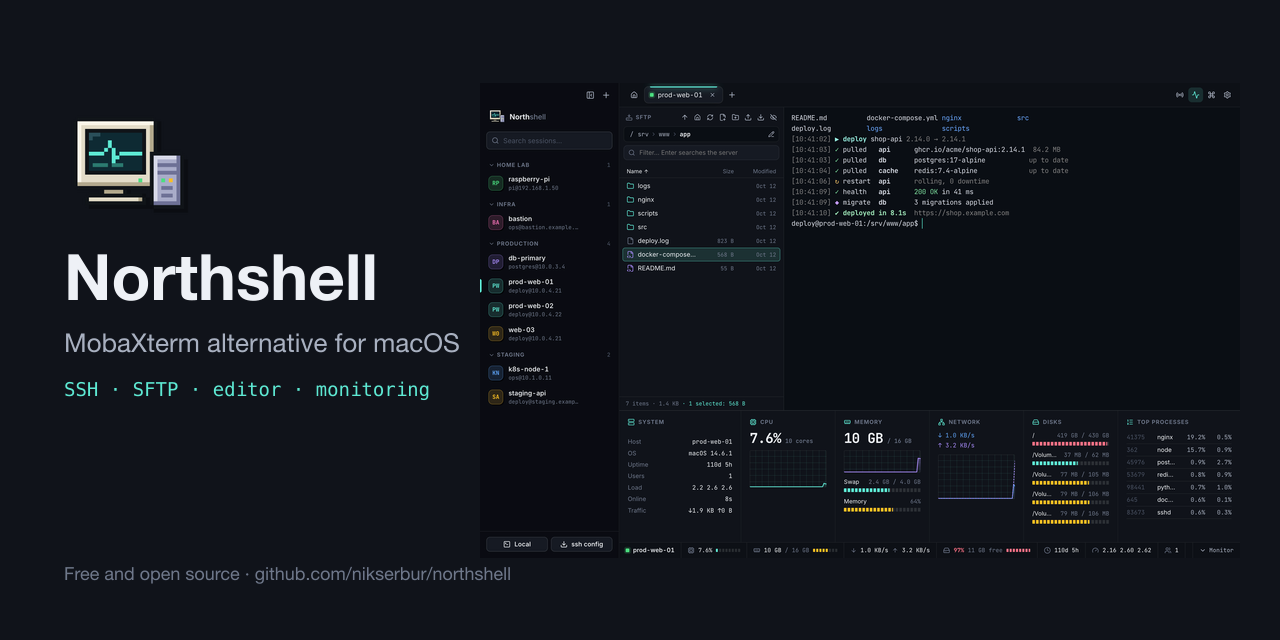This screenshot has height=640, width=1280.
Task: Open the settings gear icon
Action: point(1227,95)
